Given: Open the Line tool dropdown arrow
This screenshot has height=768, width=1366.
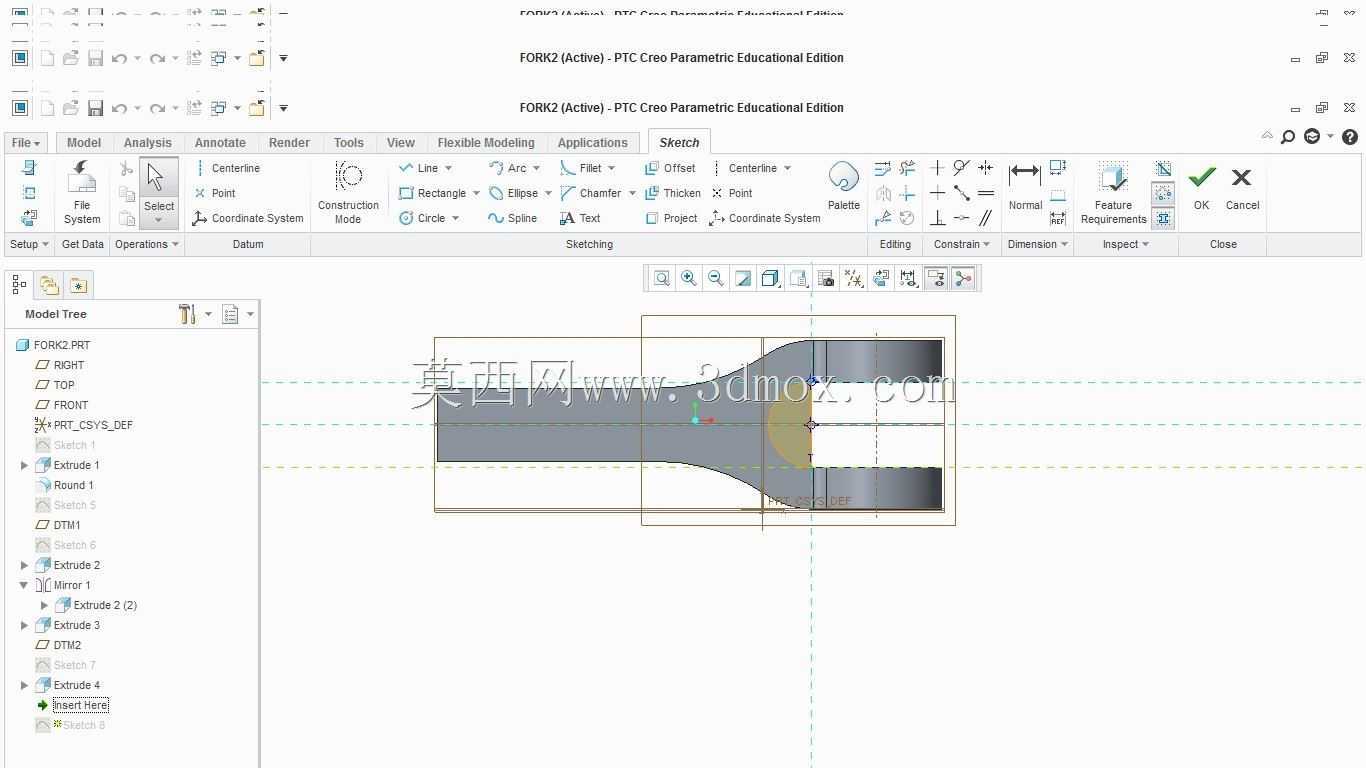Looking at the screenshot, I should pyautogui.click(x=448, y=168).
